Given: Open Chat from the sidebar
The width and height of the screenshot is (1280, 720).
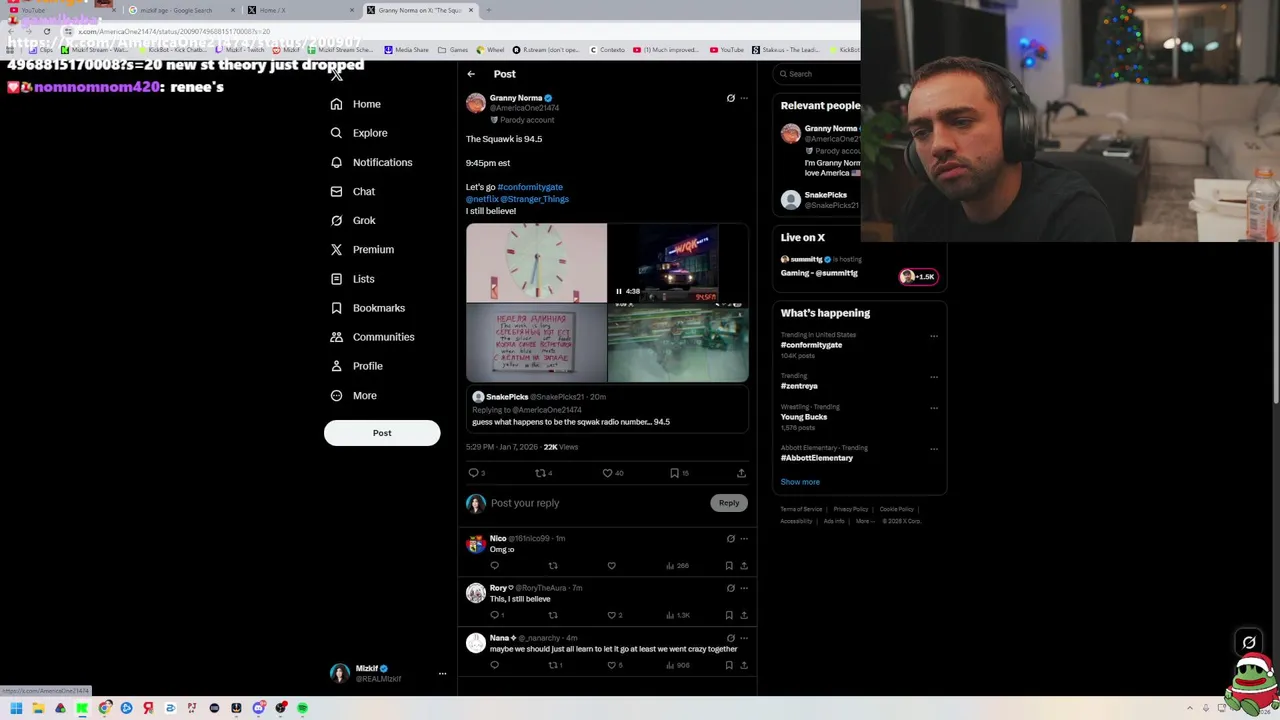Looking at the screenshot, I should [353, 191].
